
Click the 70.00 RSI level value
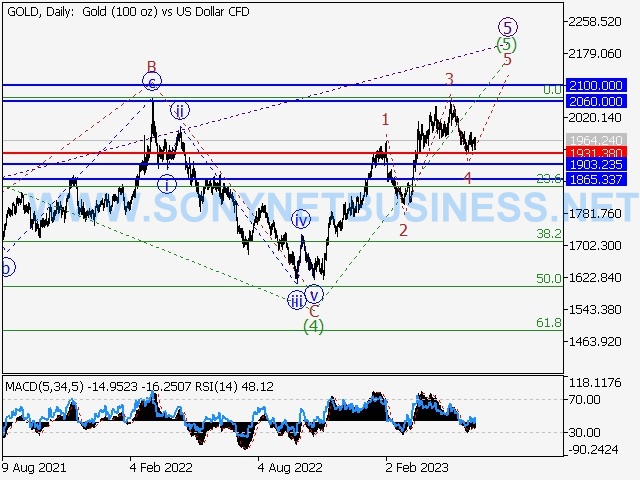[x=585, y=399]
